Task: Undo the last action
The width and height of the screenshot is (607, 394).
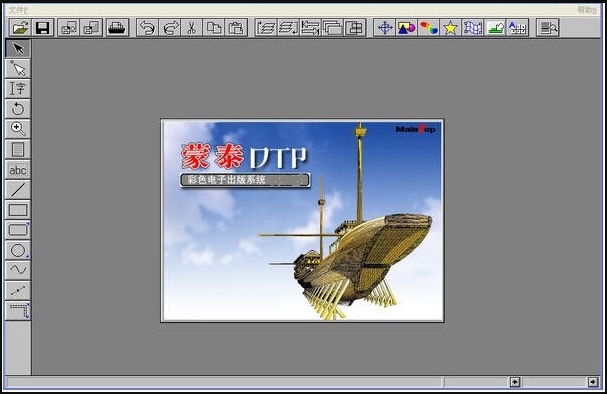Action: coord(147,28)
